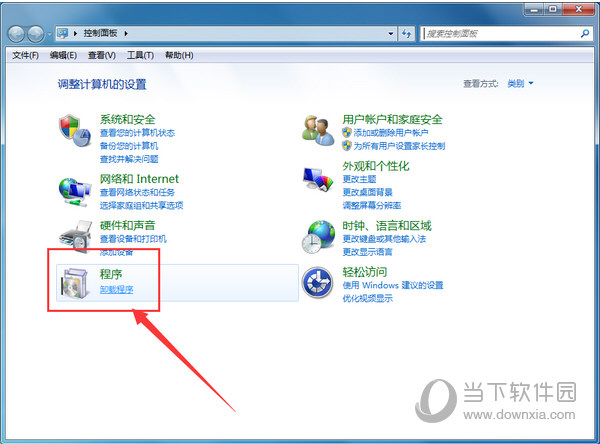The width and height of the screenshot is (600, 444).
Task: Open Hardware and Sound printer icon
Action: click(x=75, y=235)
